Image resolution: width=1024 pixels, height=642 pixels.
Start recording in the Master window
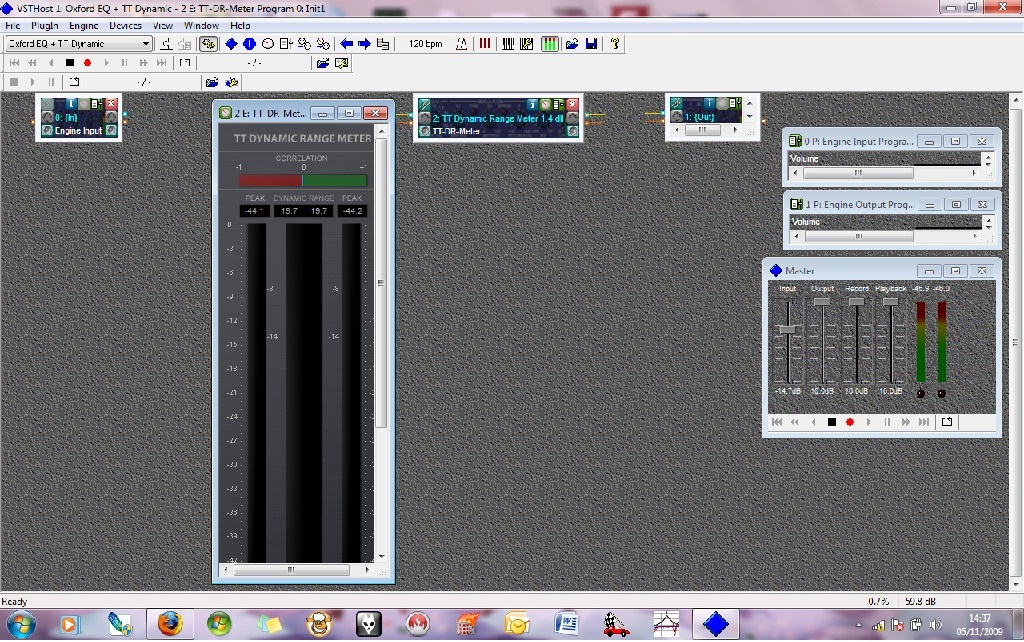(850, 422)
